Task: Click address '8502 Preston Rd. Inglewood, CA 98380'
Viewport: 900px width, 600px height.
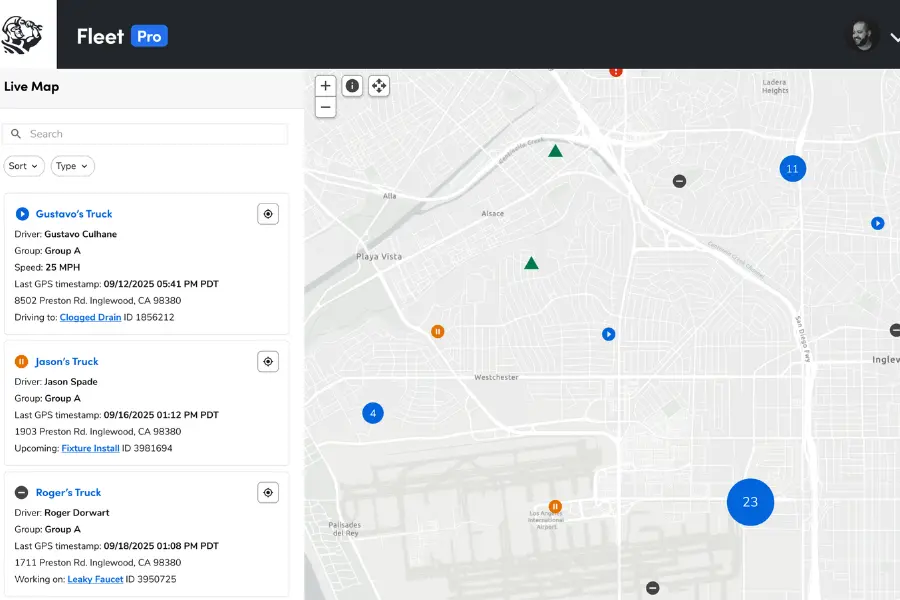Action: (x=98, y=301)
